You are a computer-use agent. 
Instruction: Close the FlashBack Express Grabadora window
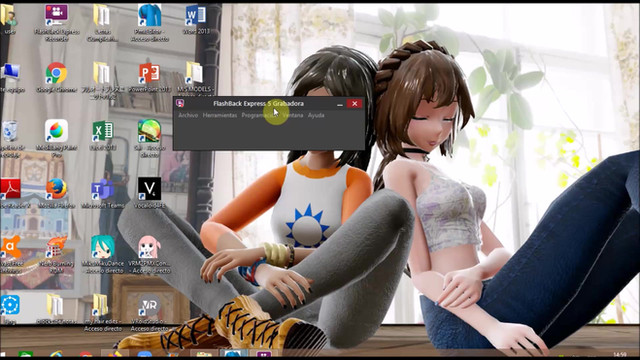(355, 104)
